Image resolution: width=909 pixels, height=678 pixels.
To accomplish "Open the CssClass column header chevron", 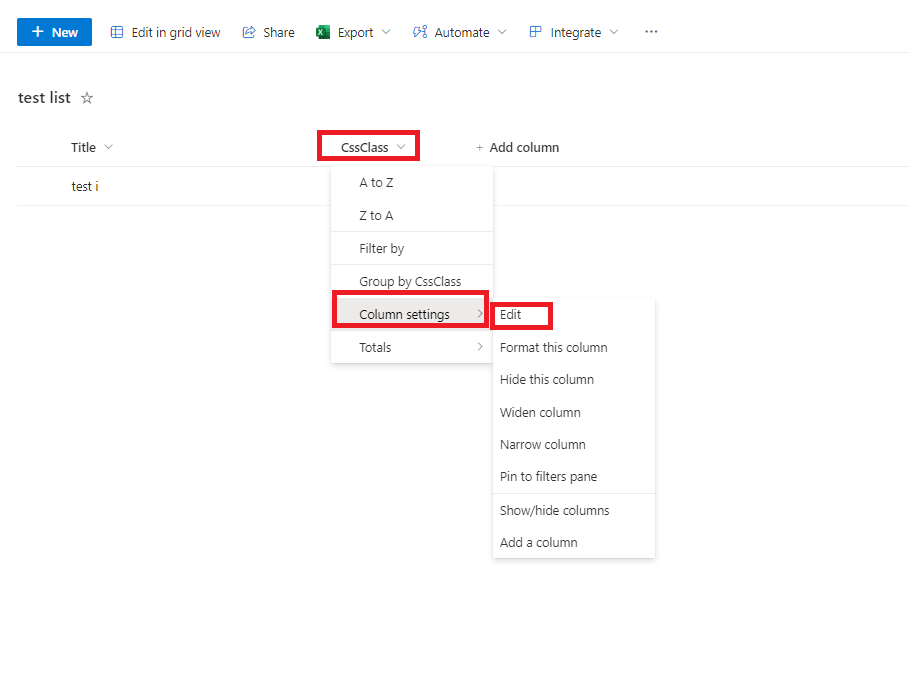I will point(401,147).
